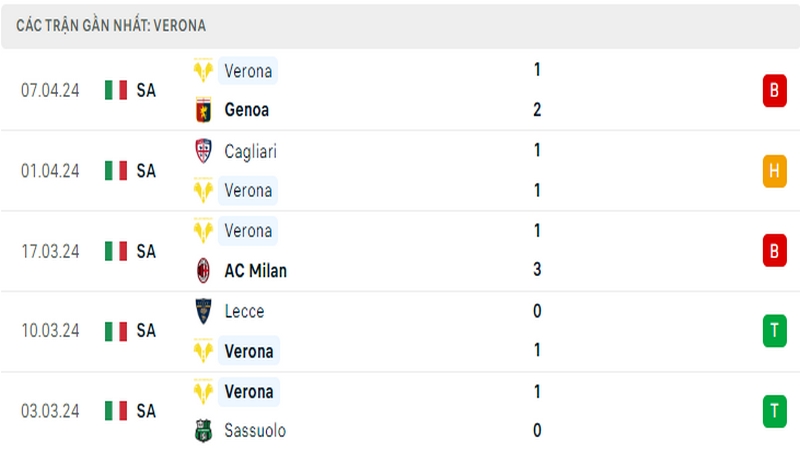Click the Cagliari club crest icon

click(204, 151)
